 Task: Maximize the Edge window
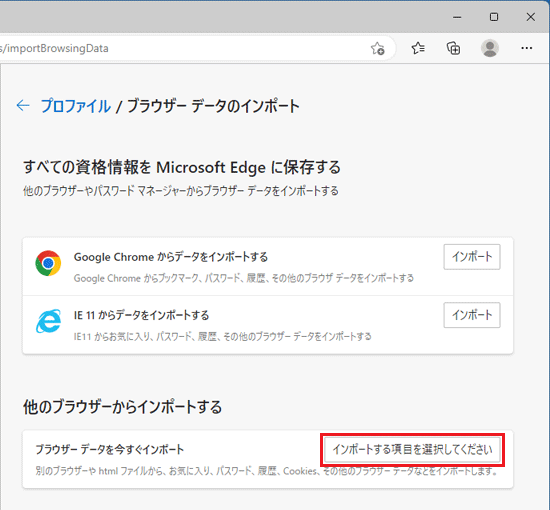494,17
